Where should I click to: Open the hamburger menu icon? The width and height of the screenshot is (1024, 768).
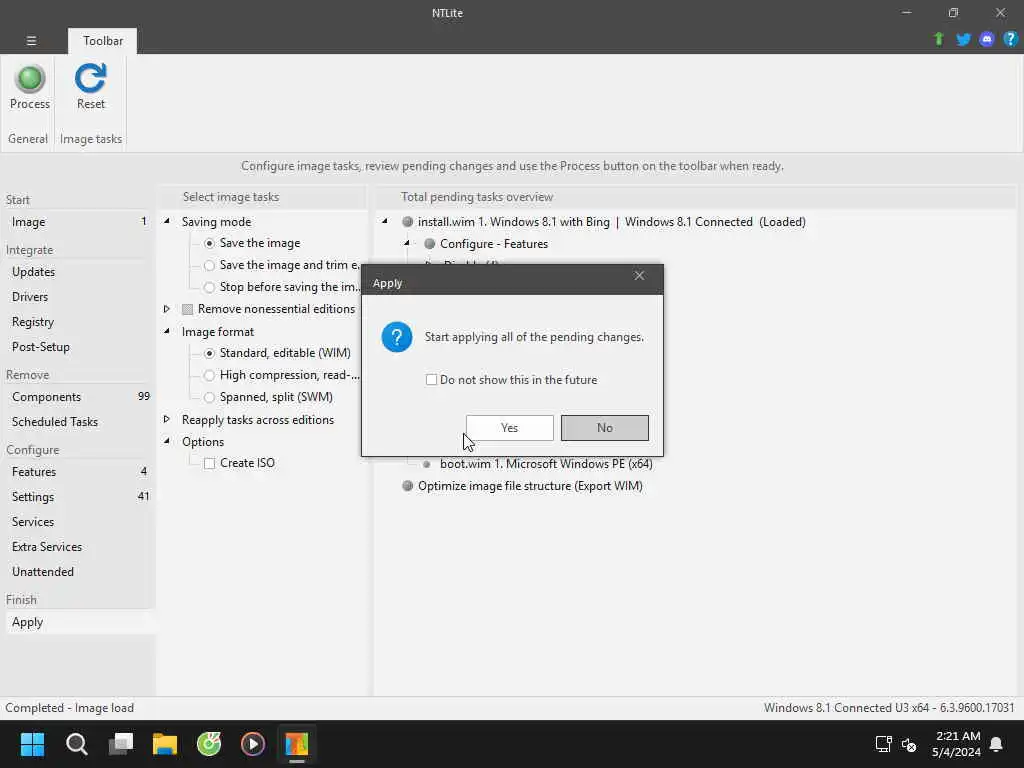point(31,40)
